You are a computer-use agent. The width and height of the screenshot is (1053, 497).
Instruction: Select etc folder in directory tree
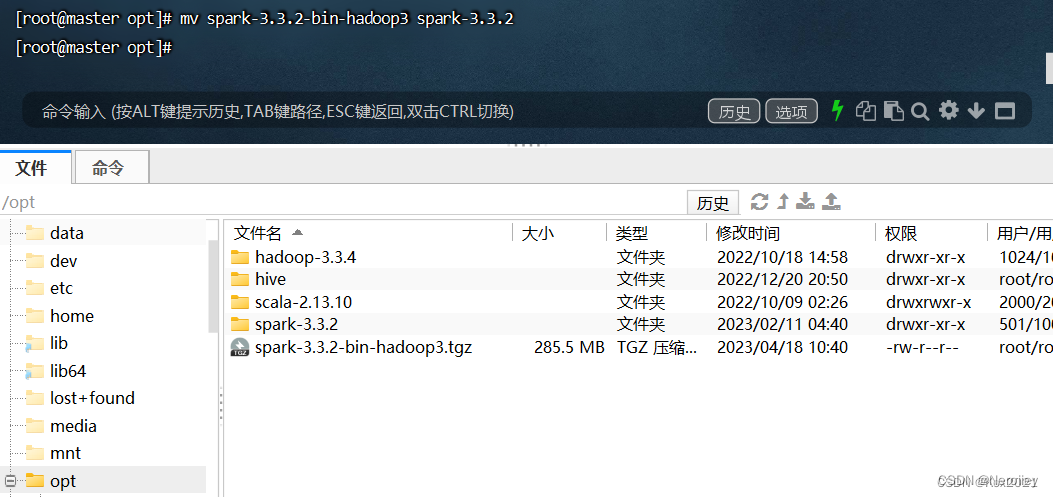coord(61,288)
